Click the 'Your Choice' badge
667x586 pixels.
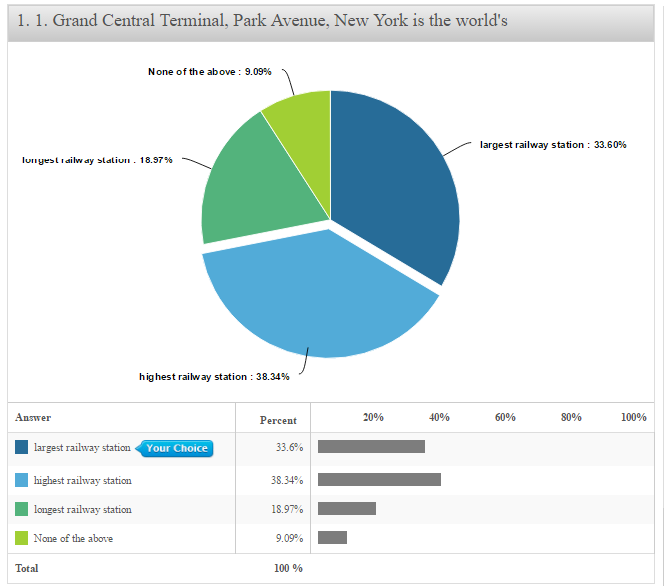point(174,448)
